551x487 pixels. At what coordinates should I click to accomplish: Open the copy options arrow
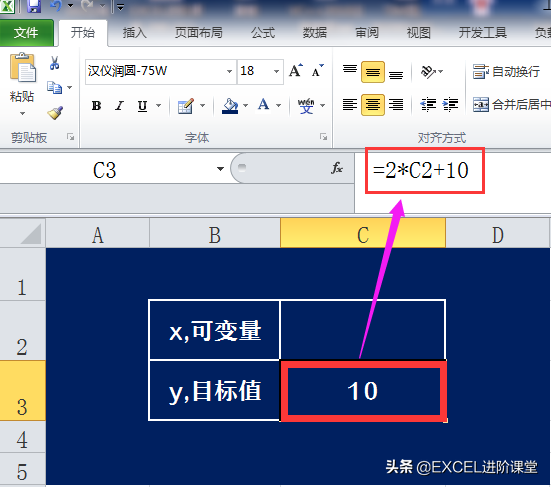(70, 87)
